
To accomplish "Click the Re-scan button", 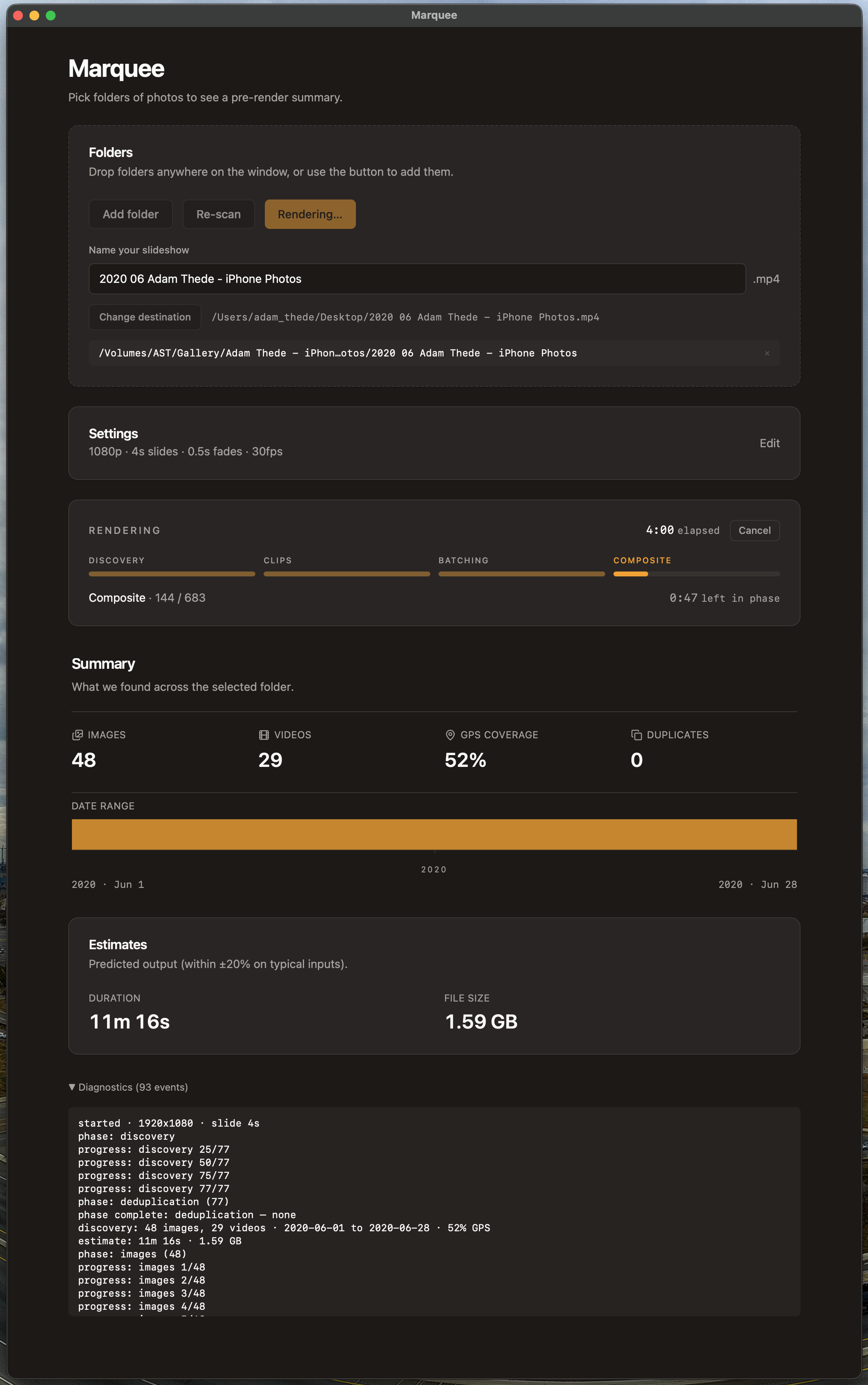I will tap(218, 214).
